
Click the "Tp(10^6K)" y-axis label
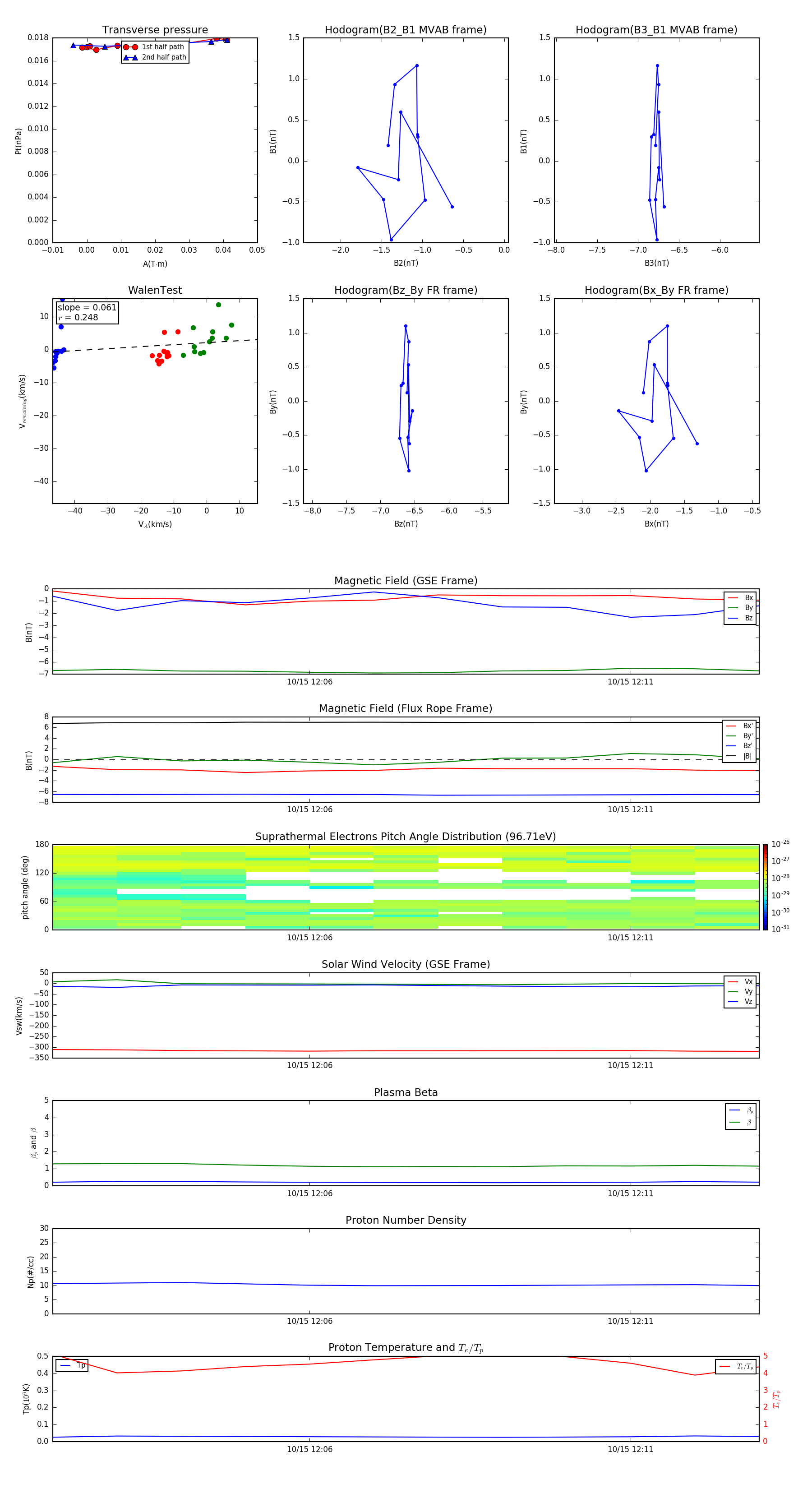click(x=26, y=1399)
